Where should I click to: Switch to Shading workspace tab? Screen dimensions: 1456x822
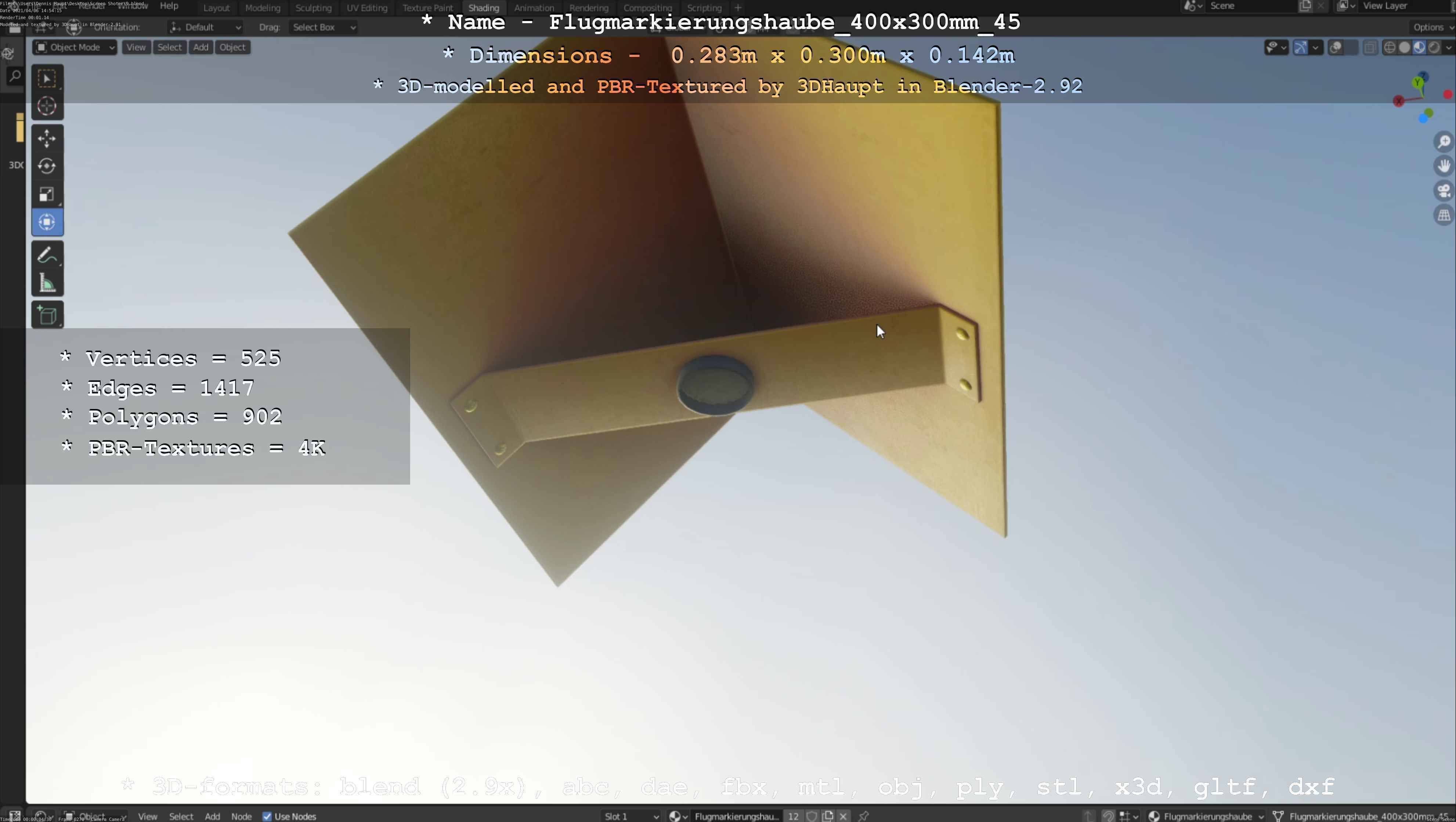pos(484,8)
